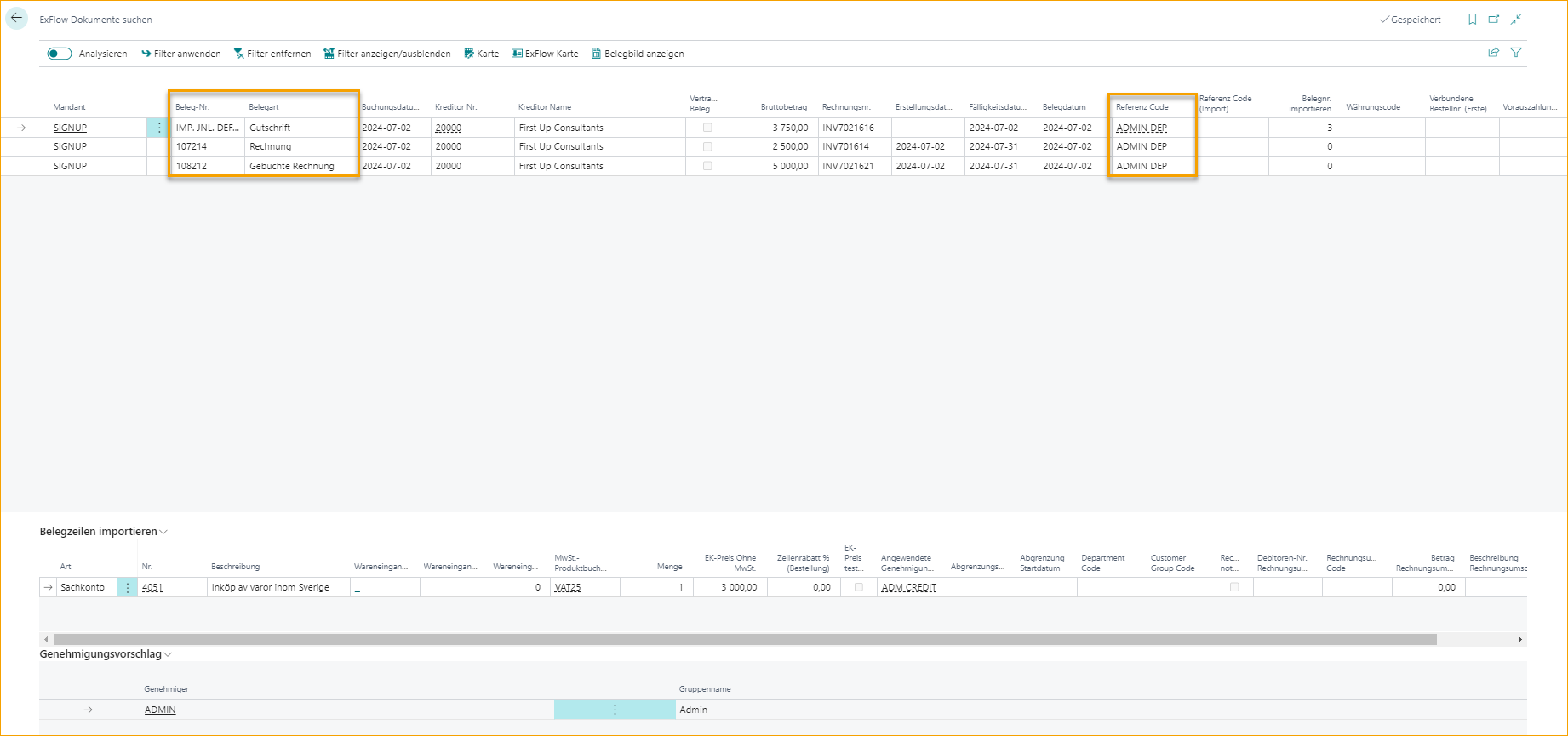Image resolution: width=1568 pixels, height=736 pixels.
Task: Open page in new window icon
Action: [x=1494, y=20]
